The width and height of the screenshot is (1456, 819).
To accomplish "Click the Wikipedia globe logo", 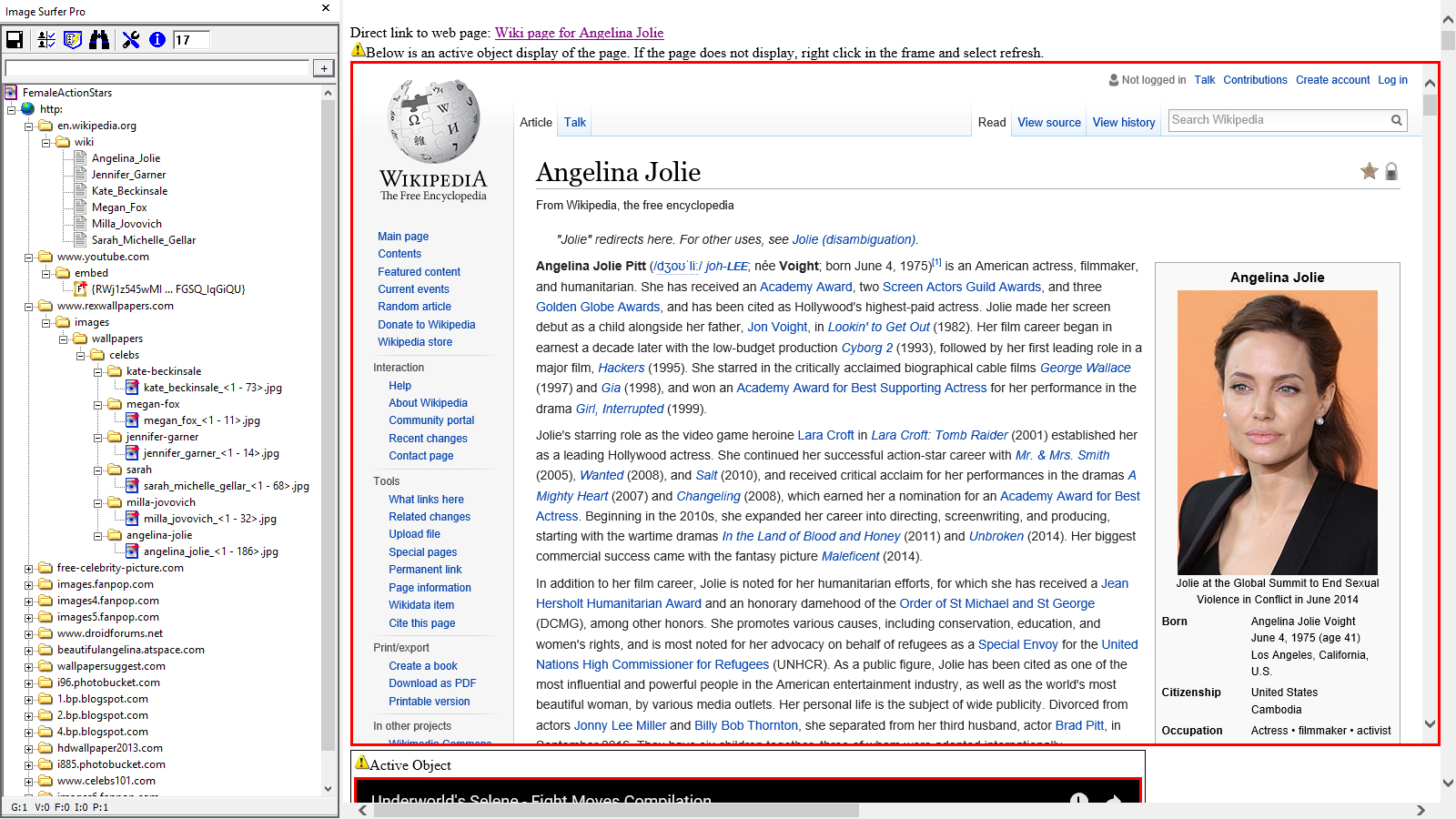I will (433, 120).
